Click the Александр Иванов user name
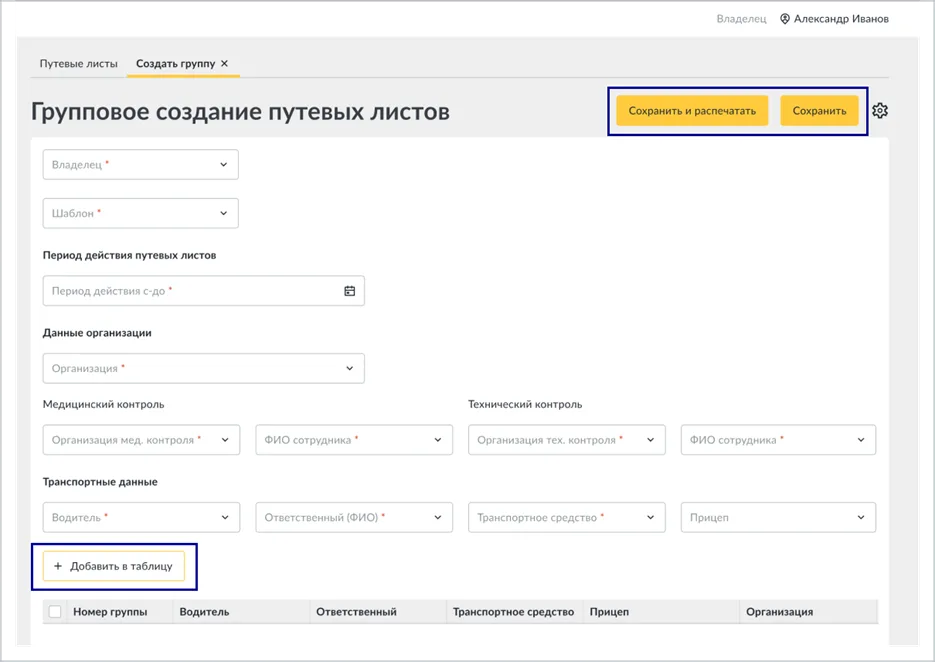 point(841,19)
